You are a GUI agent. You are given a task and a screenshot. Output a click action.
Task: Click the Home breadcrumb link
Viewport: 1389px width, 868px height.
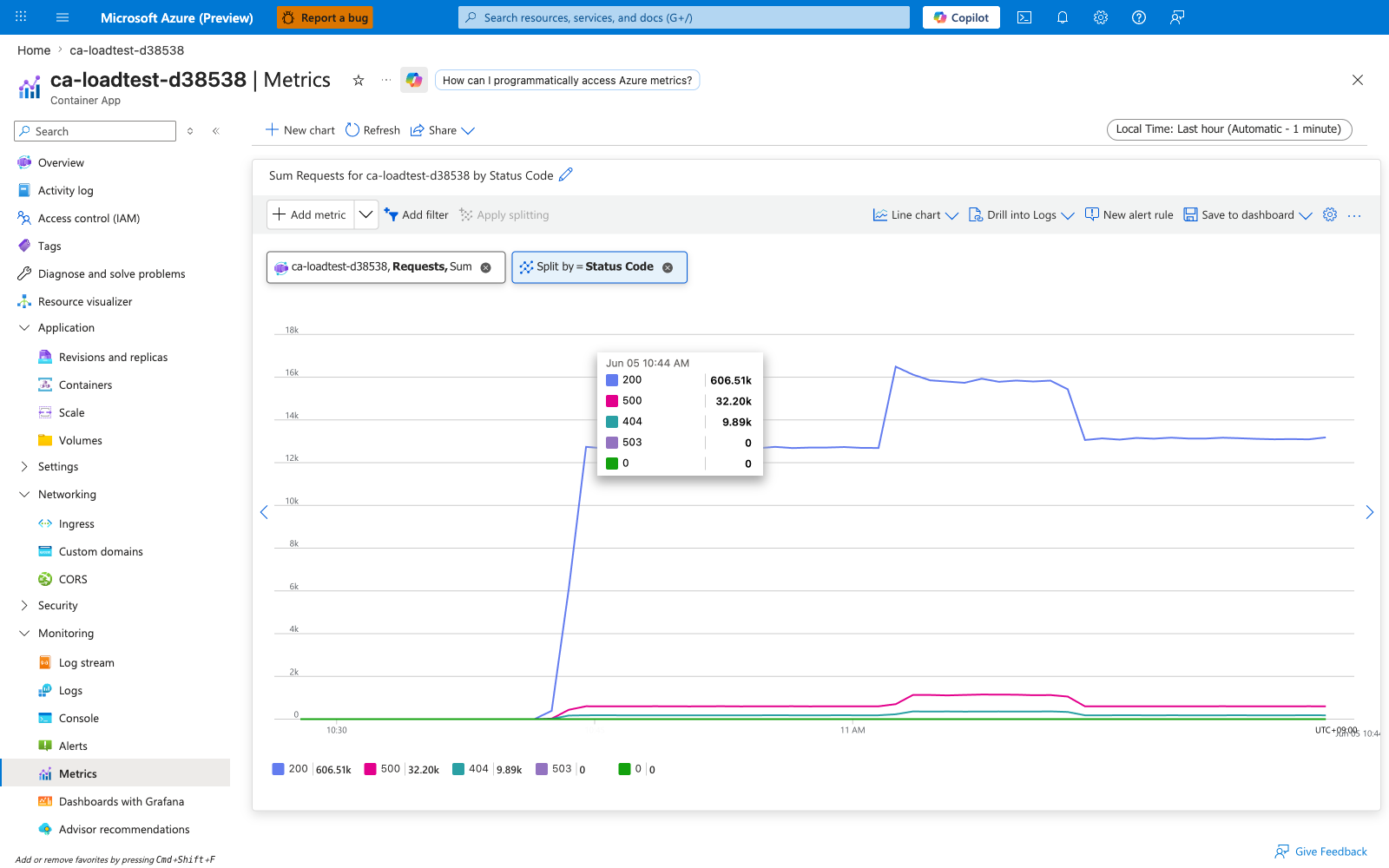34,50
